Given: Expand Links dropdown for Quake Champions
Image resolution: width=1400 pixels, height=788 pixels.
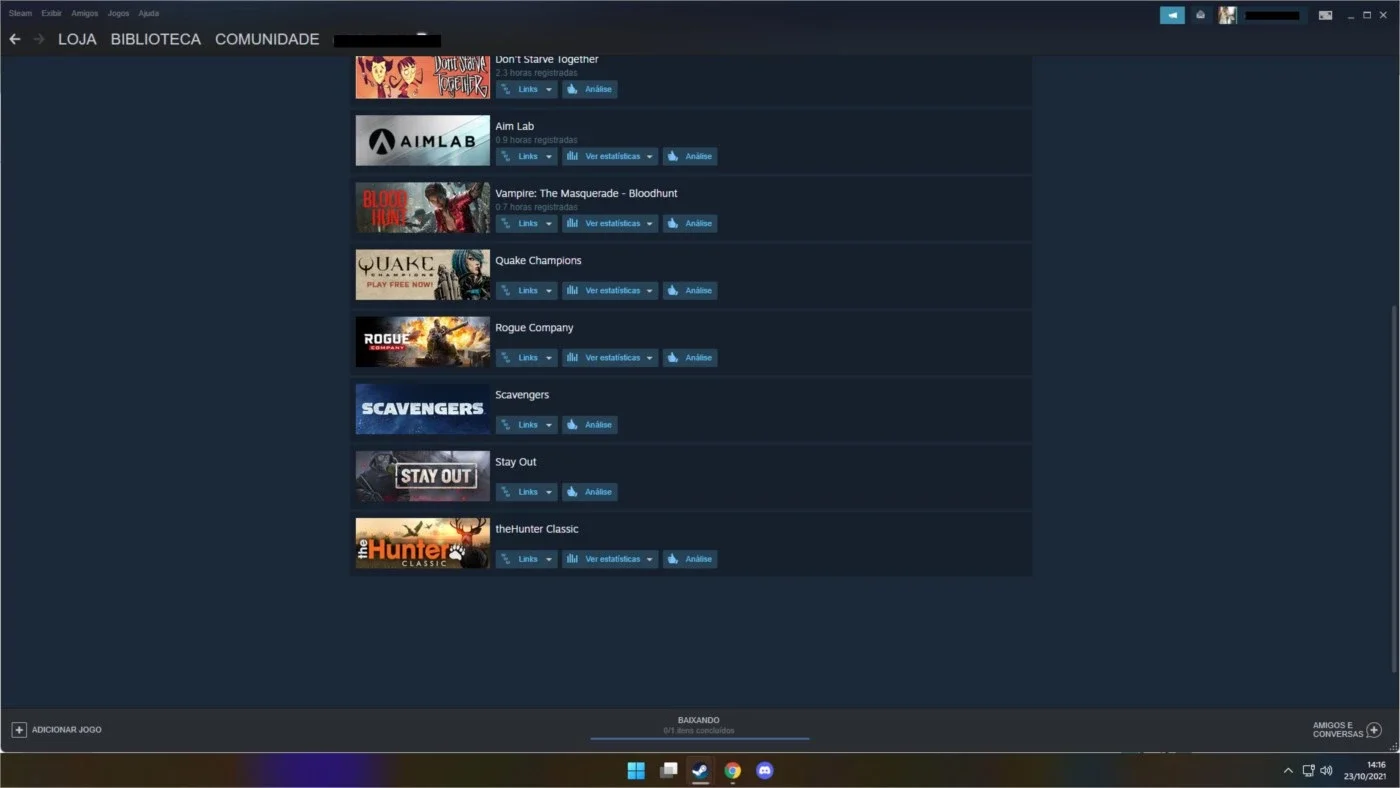Looking at the screenshot, I should point(526,290).
